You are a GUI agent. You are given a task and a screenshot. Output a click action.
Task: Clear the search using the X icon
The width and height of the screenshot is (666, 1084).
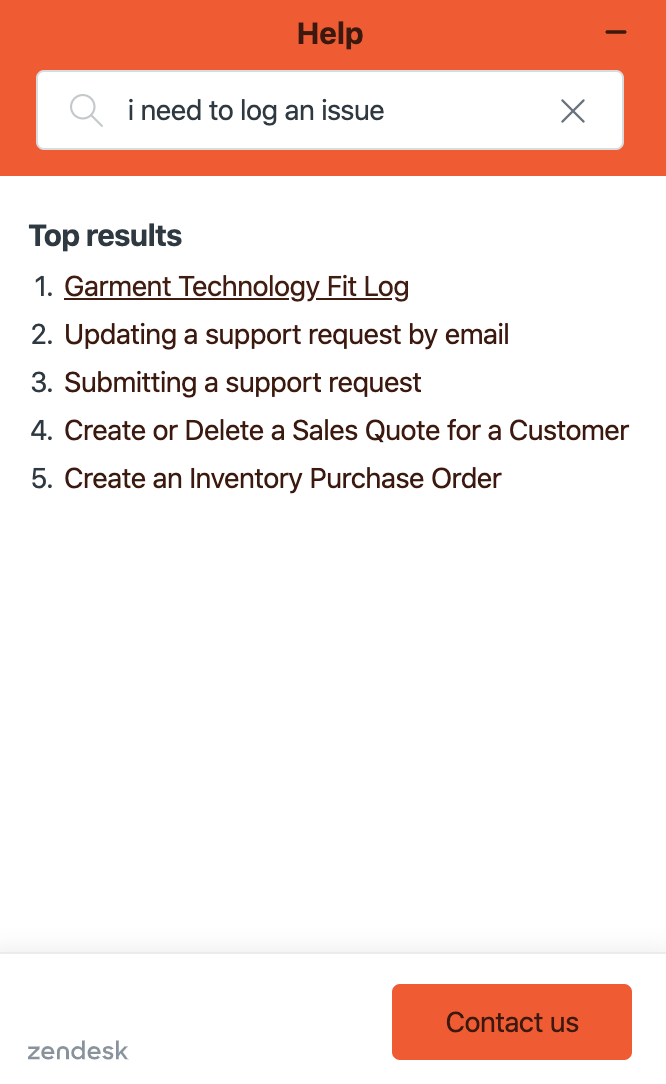[572, 111]
